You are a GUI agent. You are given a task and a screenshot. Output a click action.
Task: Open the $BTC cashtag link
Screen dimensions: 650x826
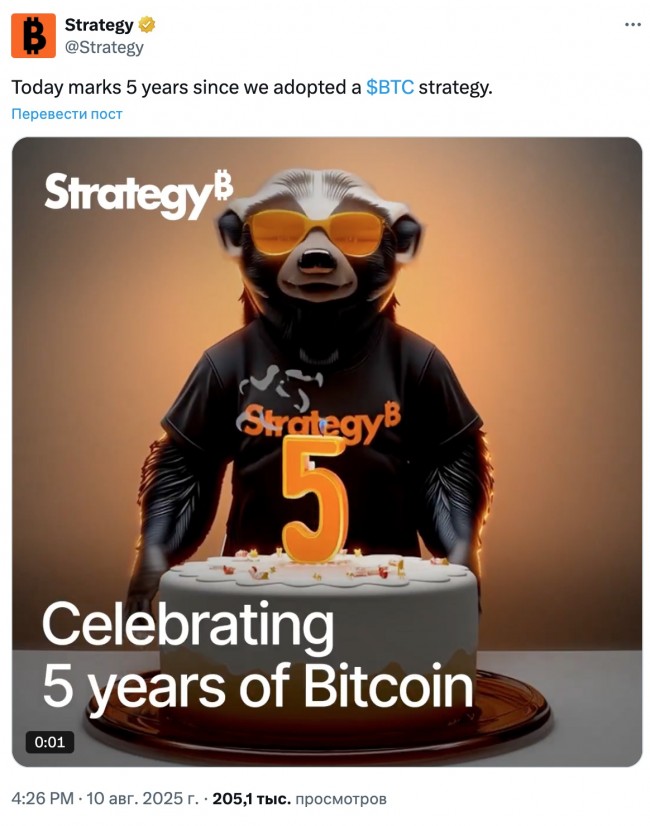coord(390,87)
